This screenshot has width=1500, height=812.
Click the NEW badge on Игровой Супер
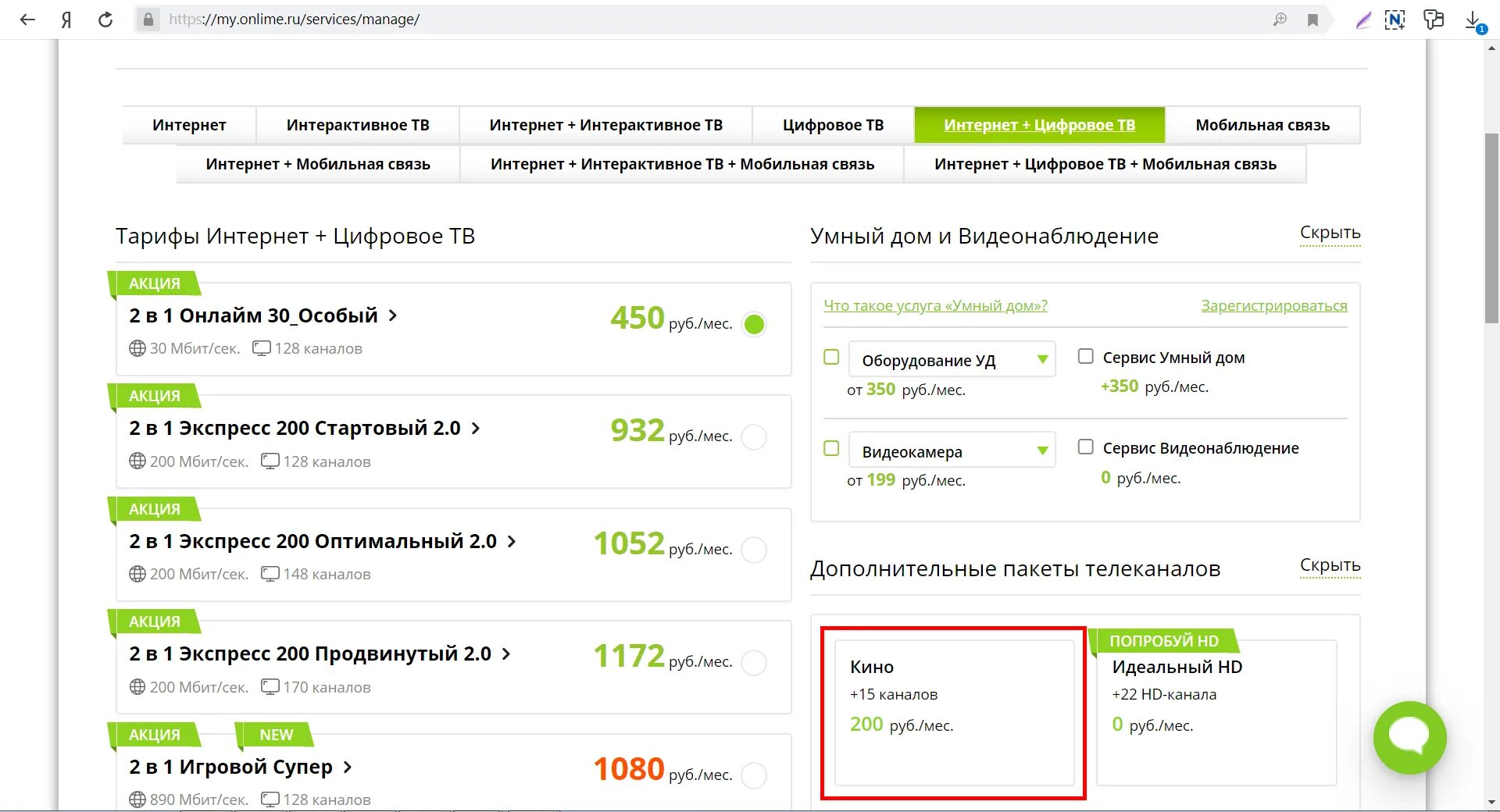(275, 735)
